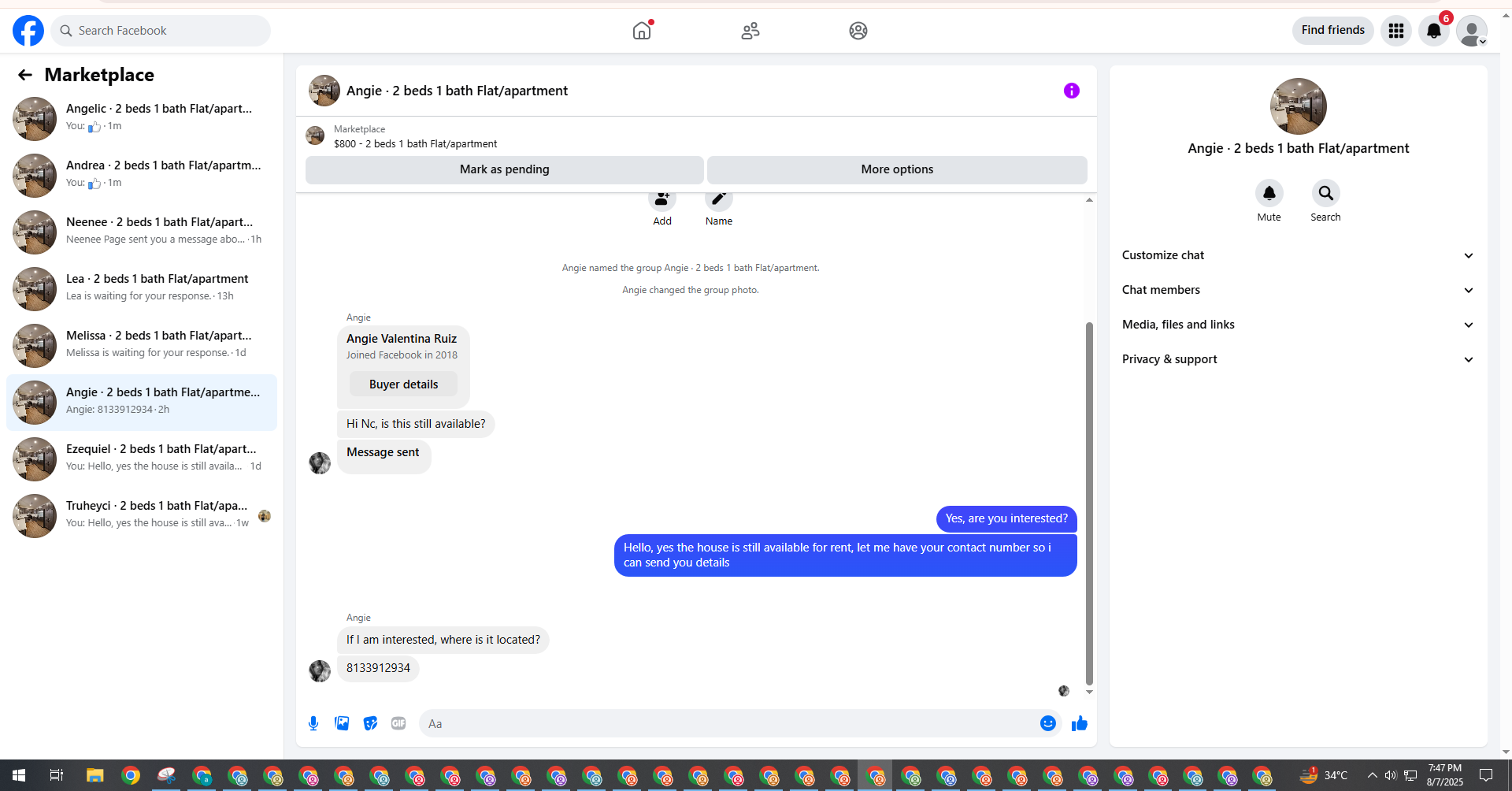This screenshot has height=791, width=1512.
Task: Attach a photo or file
Action: pyautogui.click(x=342, y=723)
